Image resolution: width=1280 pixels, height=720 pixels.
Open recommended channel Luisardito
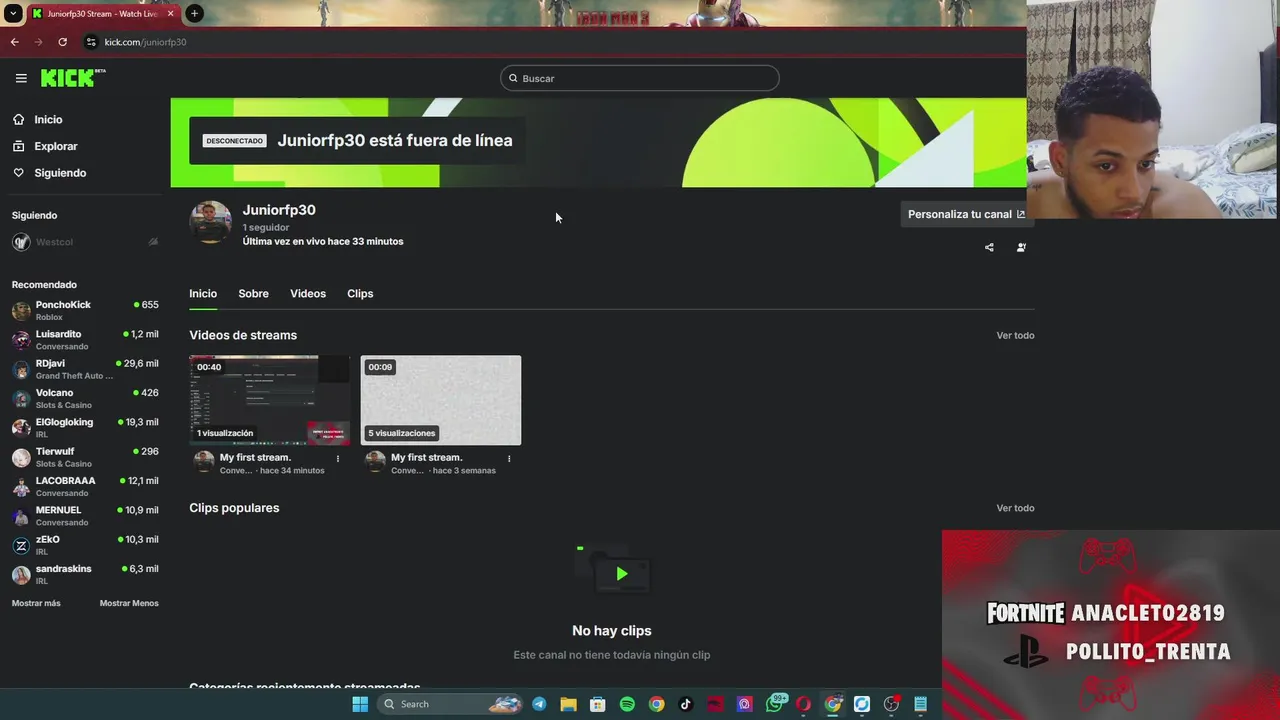point(85,340)
